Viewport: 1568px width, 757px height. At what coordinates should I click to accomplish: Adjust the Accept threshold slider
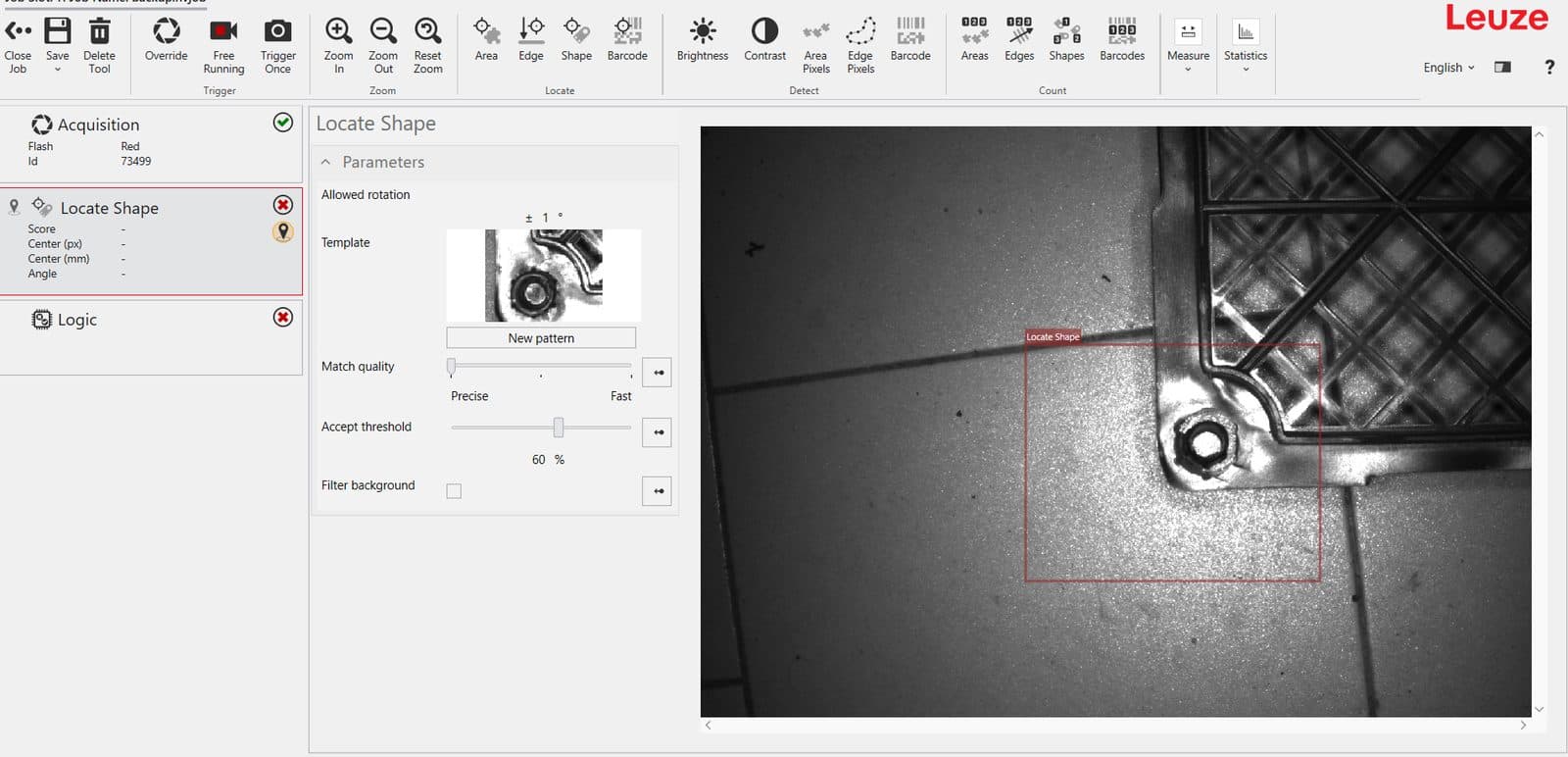click(x=558, y=428)
